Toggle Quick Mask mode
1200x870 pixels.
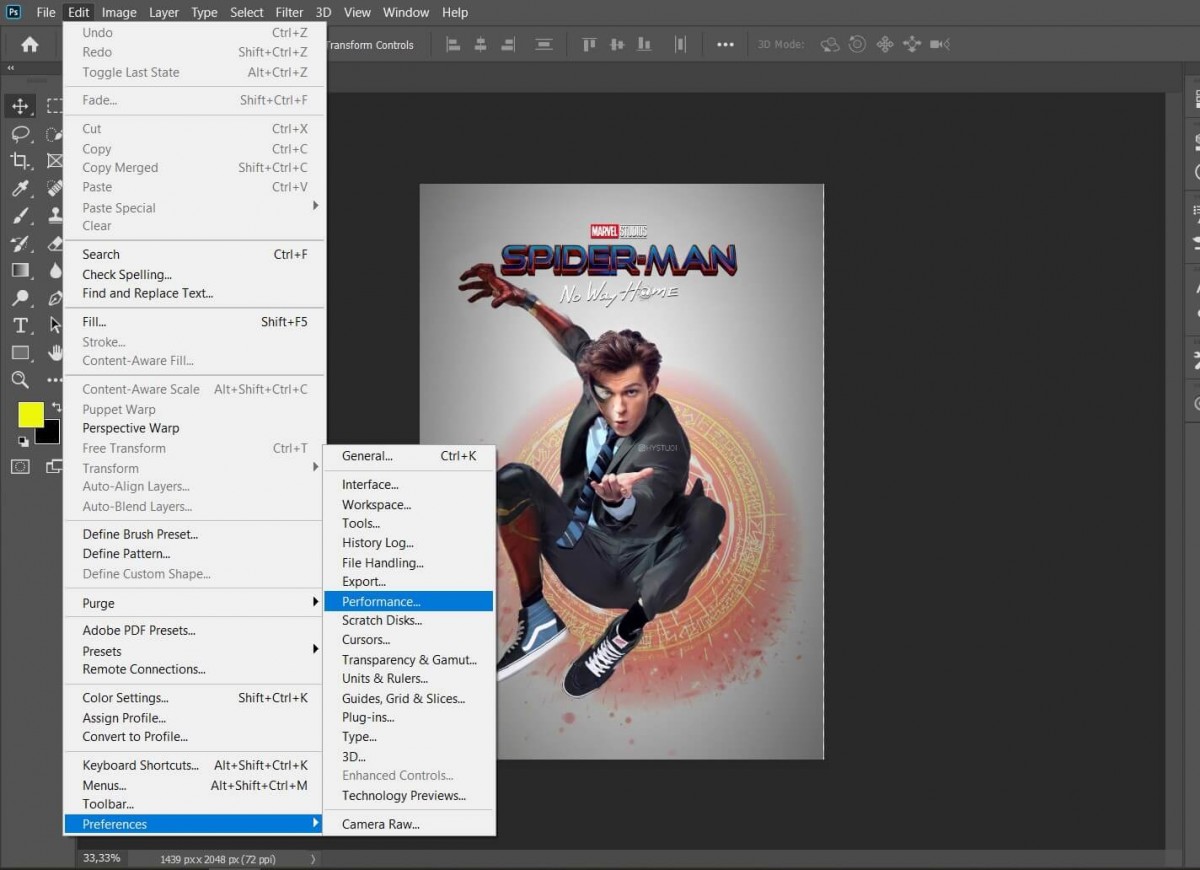coord(20,466)
